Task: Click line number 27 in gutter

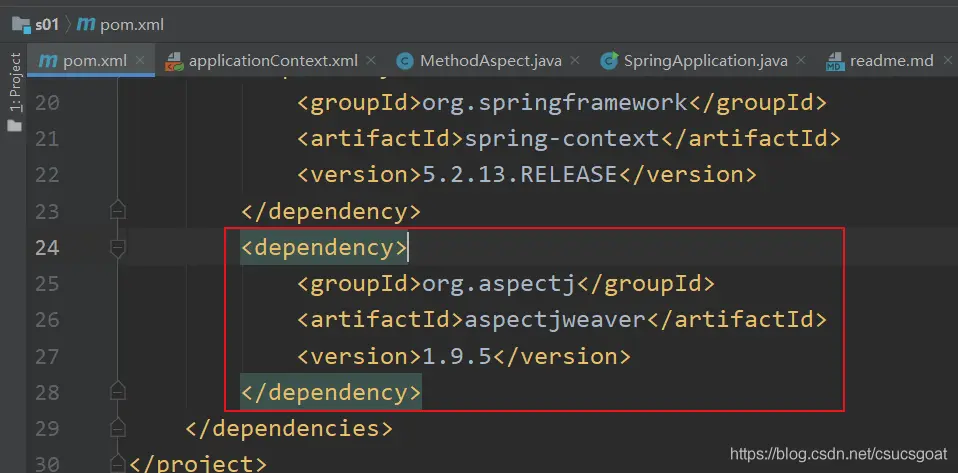Action: coord(47,356)
